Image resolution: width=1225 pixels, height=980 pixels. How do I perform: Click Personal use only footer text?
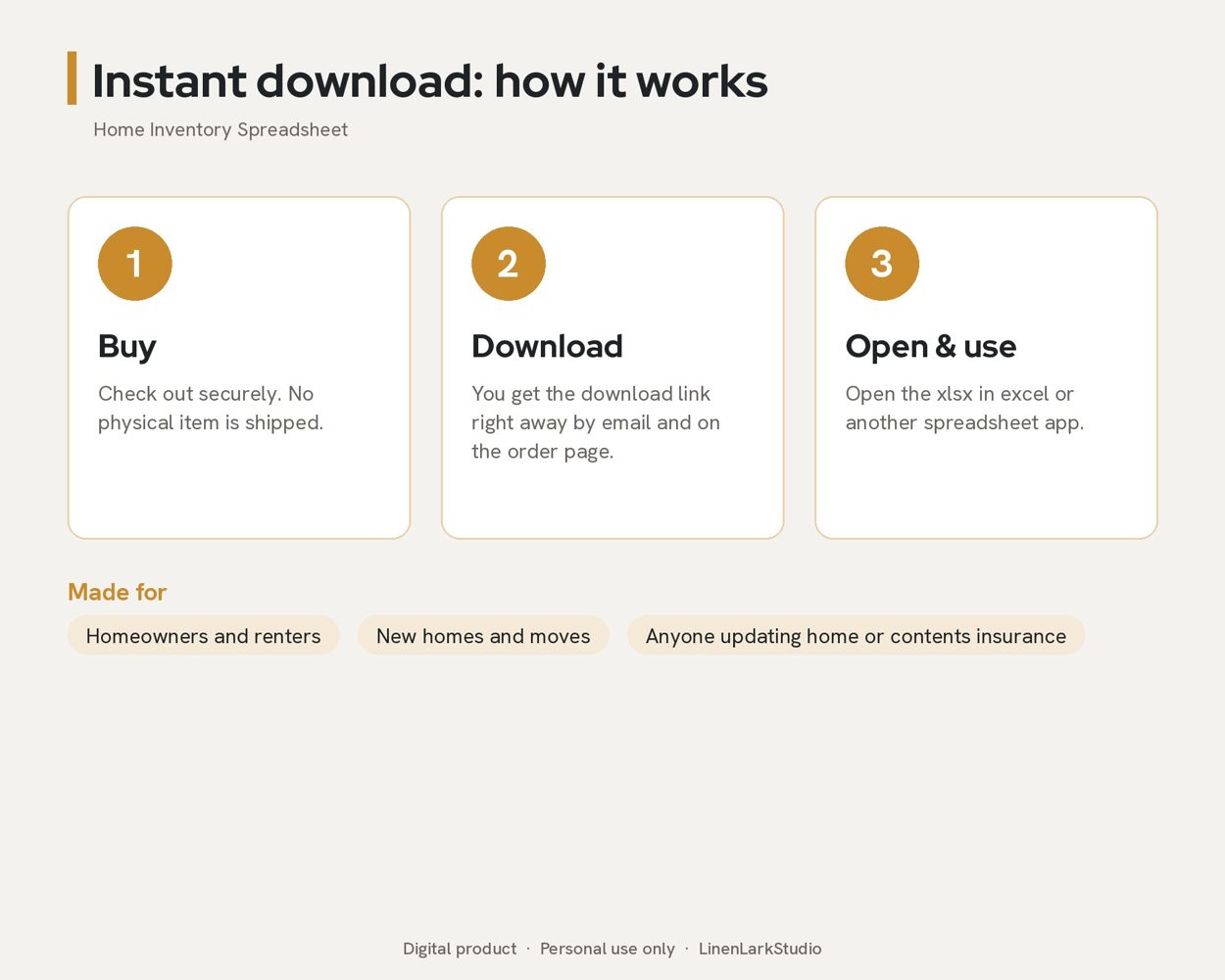point(608,949)
